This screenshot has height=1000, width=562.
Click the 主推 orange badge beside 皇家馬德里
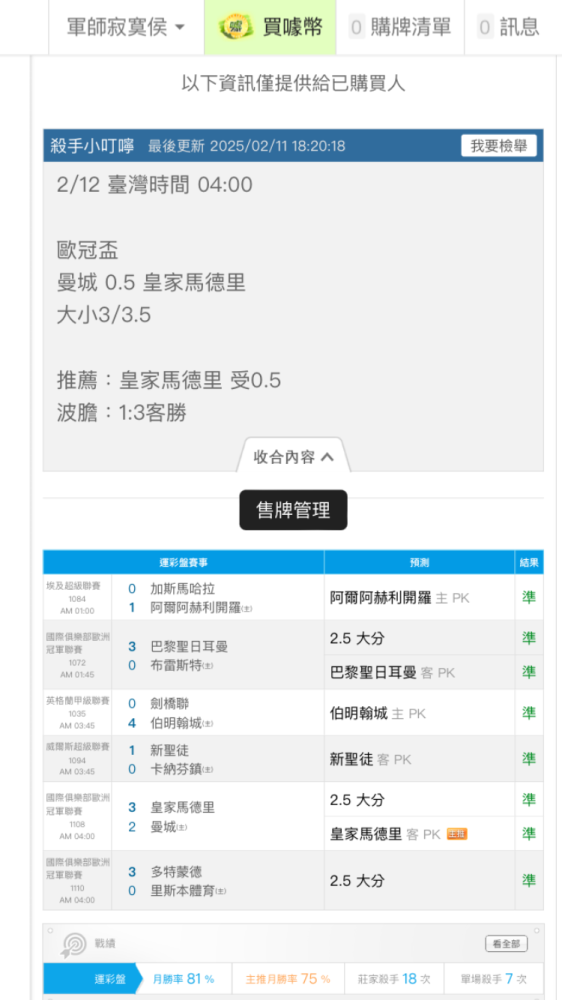pyautogui.click(x=457, y=834)
